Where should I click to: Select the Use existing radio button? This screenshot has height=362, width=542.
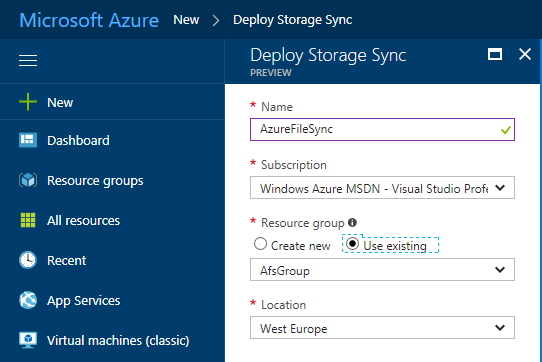352,244
